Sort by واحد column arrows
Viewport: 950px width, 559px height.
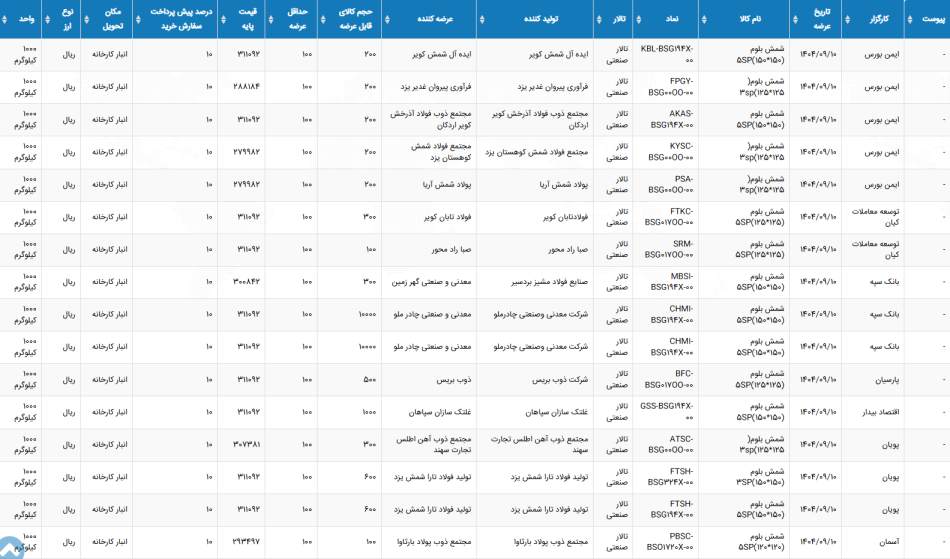point(5,19)
